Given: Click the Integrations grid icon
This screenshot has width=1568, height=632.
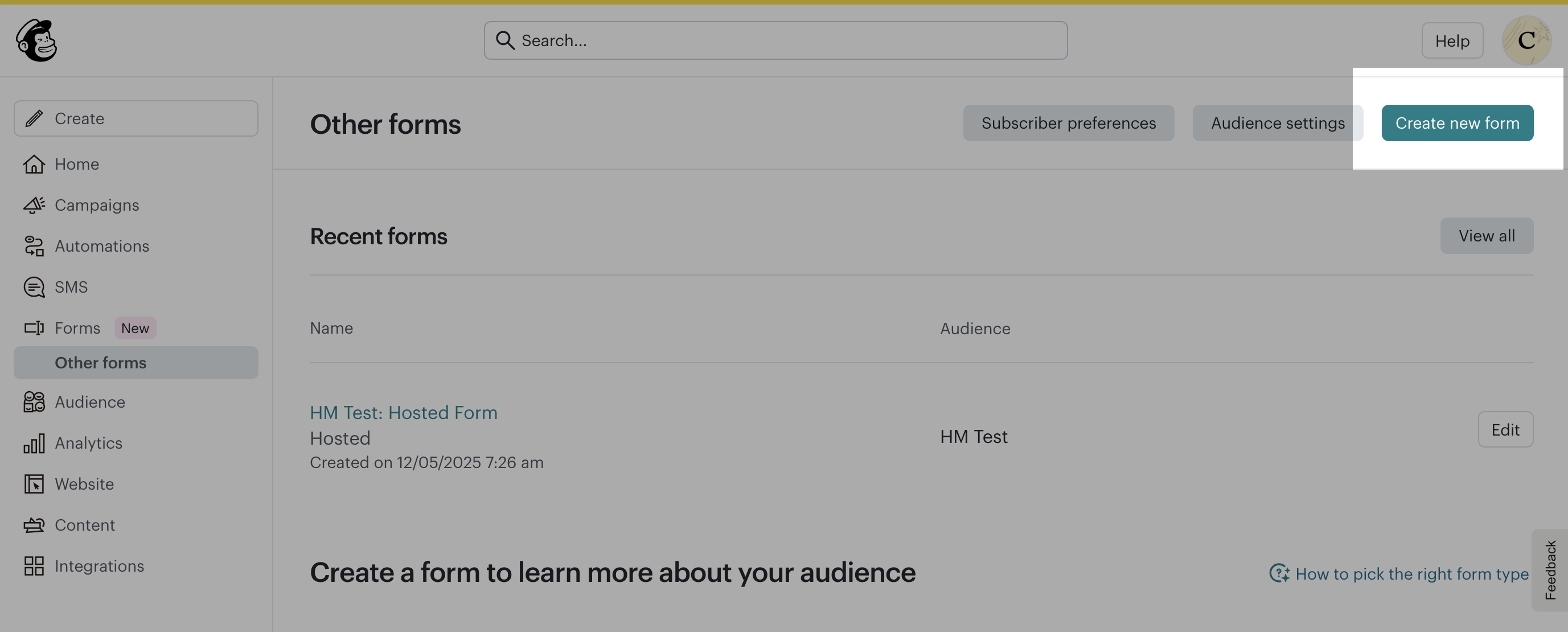Looking at the screenshot, I should point(34,565).
